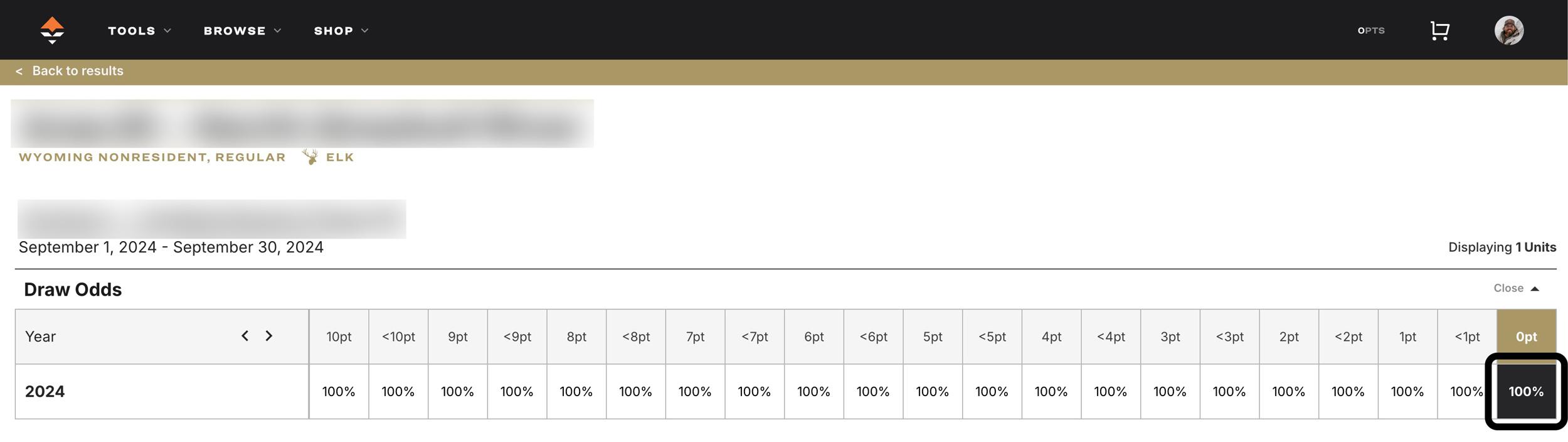Click the elk species icon

coord(309,156)
